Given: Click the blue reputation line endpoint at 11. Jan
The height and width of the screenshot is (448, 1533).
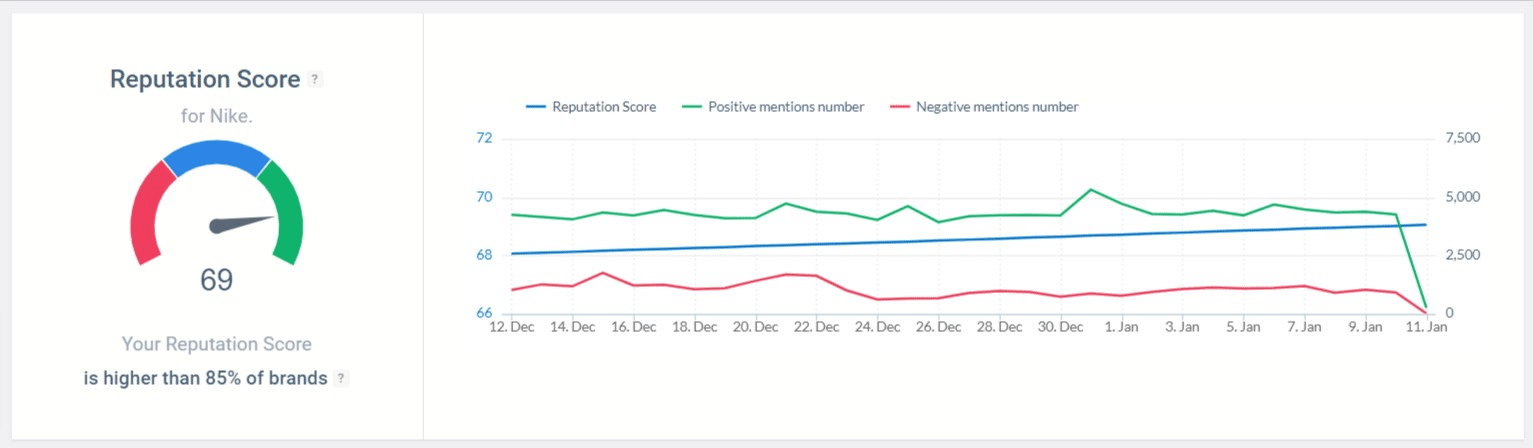Looking at the screenshot, I should coord(1425,224).
